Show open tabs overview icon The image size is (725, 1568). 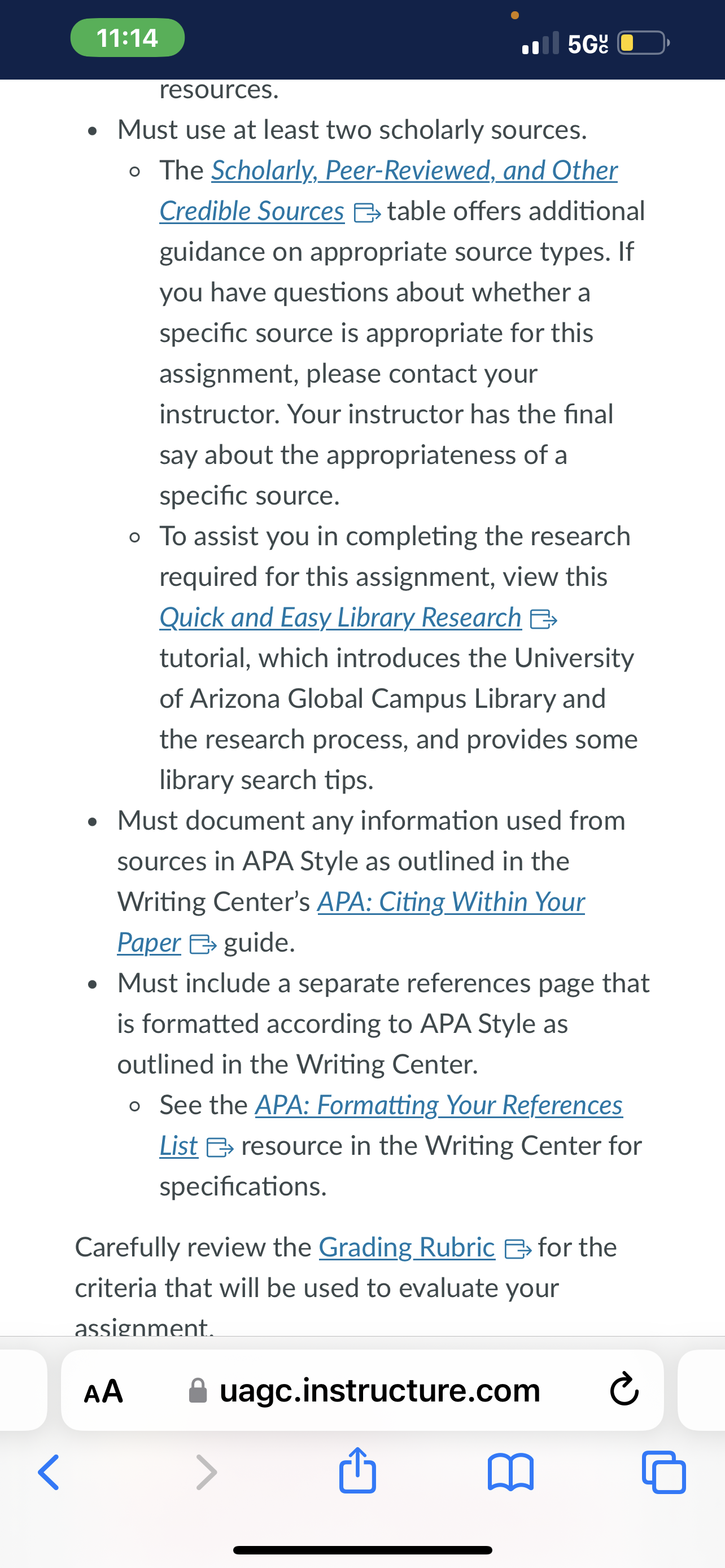click(x=663, y=1473)
